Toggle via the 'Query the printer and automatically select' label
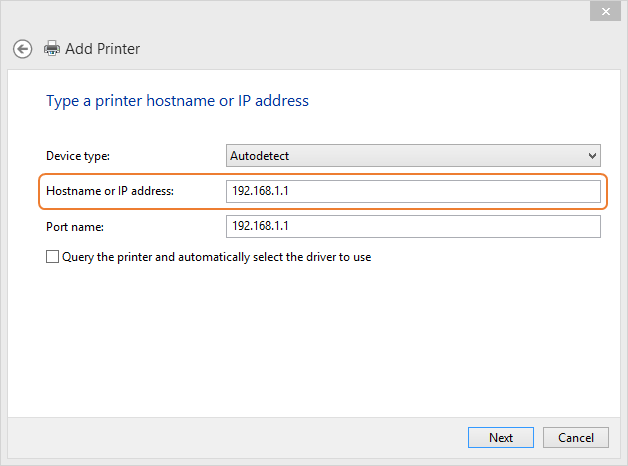Image resolution: width=628 pixels, height=466 pixels. coord(217,257)
